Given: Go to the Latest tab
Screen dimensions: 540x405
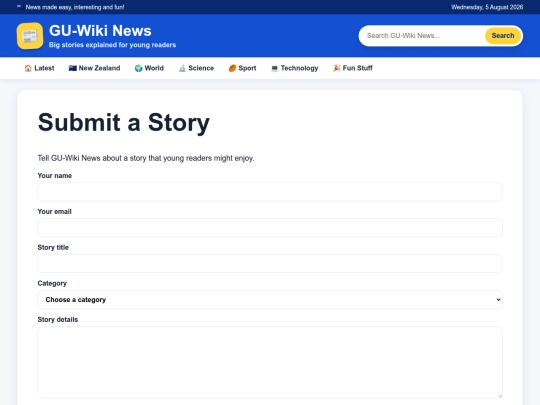Looking at the screenshot, I should point(39,68).
